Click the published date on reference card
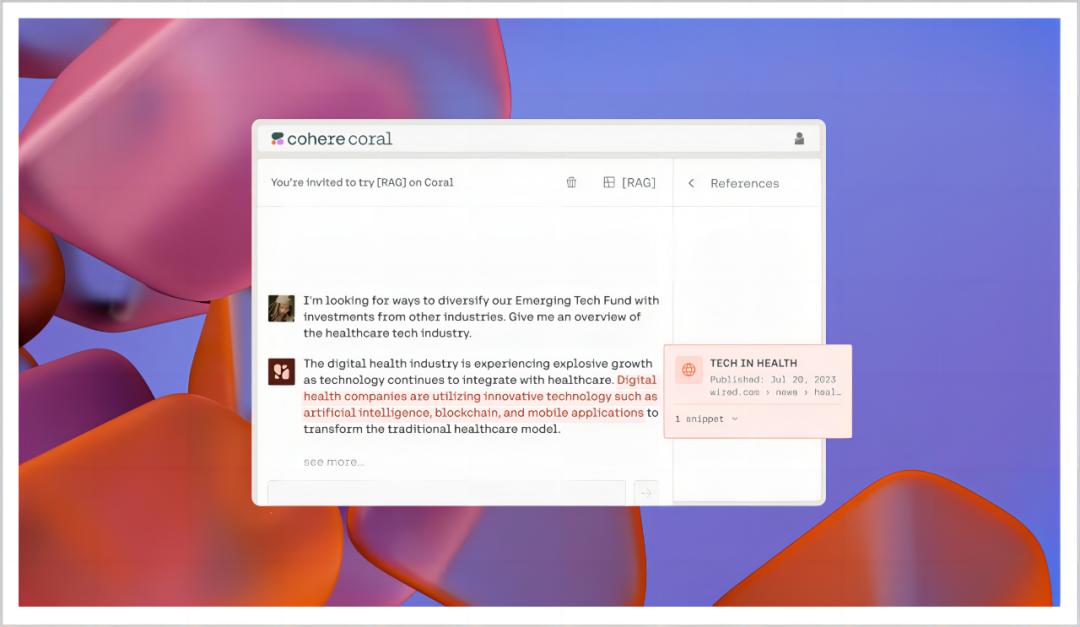The width and height of the screenshot is (1080, 627). (x=772, y=380)
